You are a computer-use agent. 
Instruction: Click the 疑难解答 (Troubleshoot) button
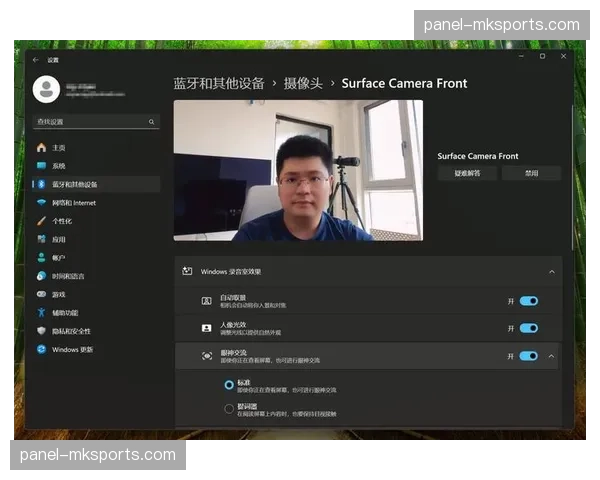pyautogui.click(x=467, y=173)
